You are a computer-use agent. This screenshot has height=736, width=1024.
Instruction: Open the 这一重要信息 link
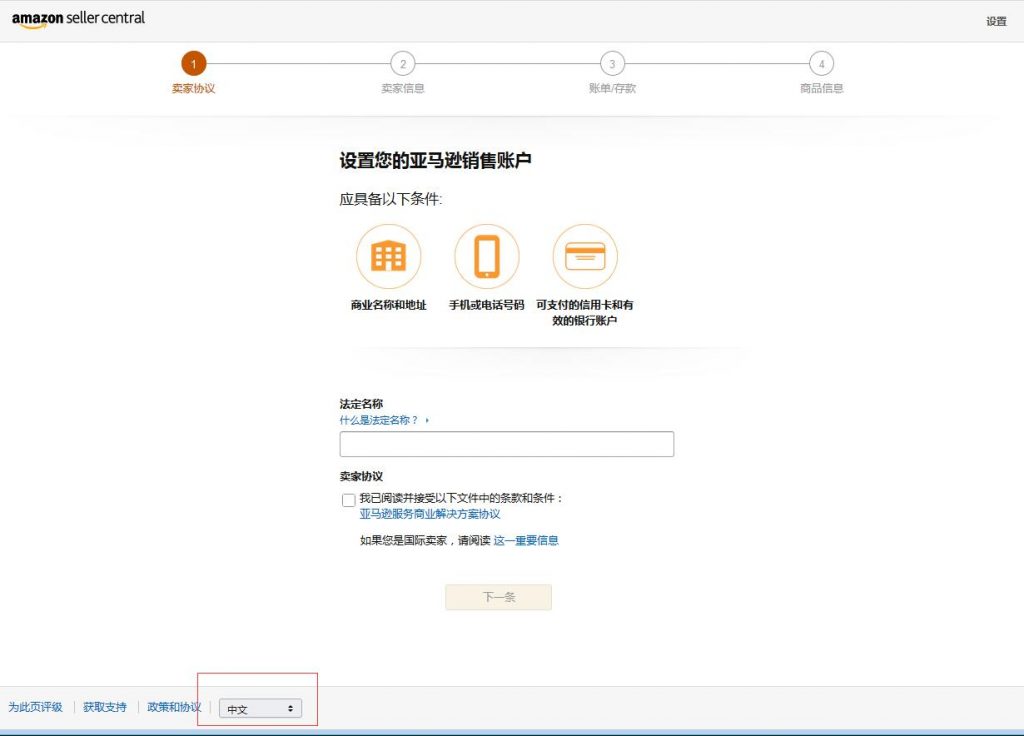526,541
